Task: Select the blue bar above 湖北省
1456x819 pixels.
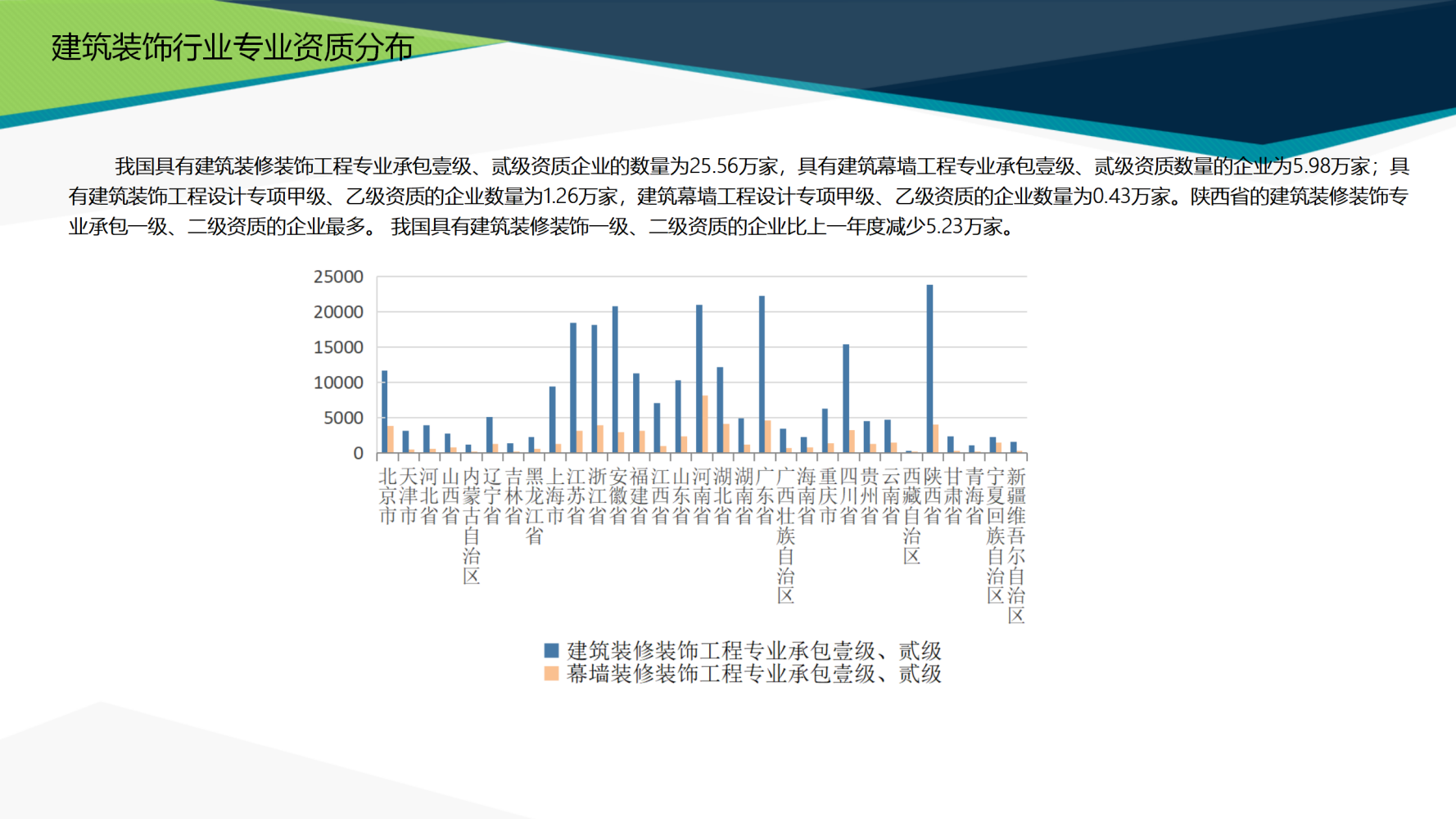Action: pyautogui.click(x=720, y=410)
